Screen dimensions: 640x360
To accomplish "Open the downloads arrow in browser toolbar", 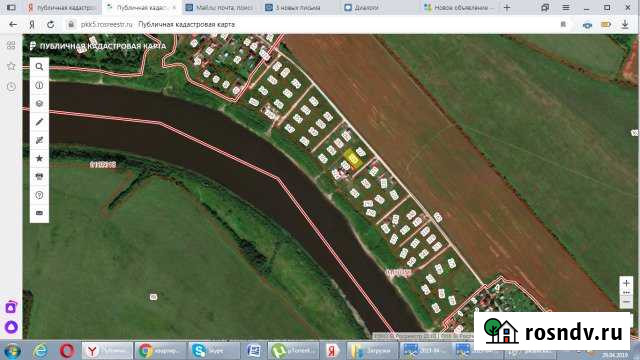I will pyautogui.click(x=625, y=24).
